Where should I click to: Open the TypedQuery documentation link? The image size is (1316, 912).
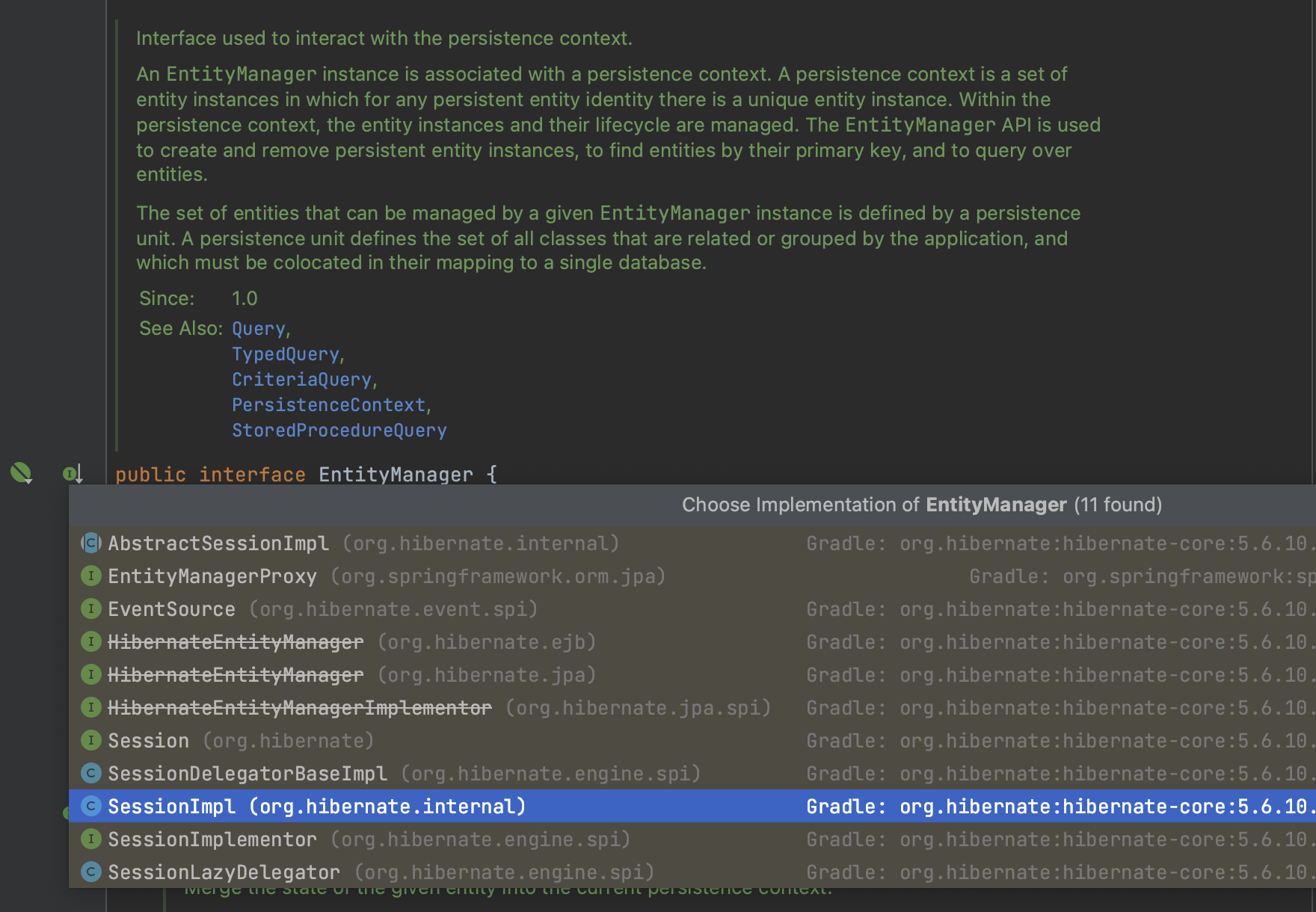tap(286, 354)
